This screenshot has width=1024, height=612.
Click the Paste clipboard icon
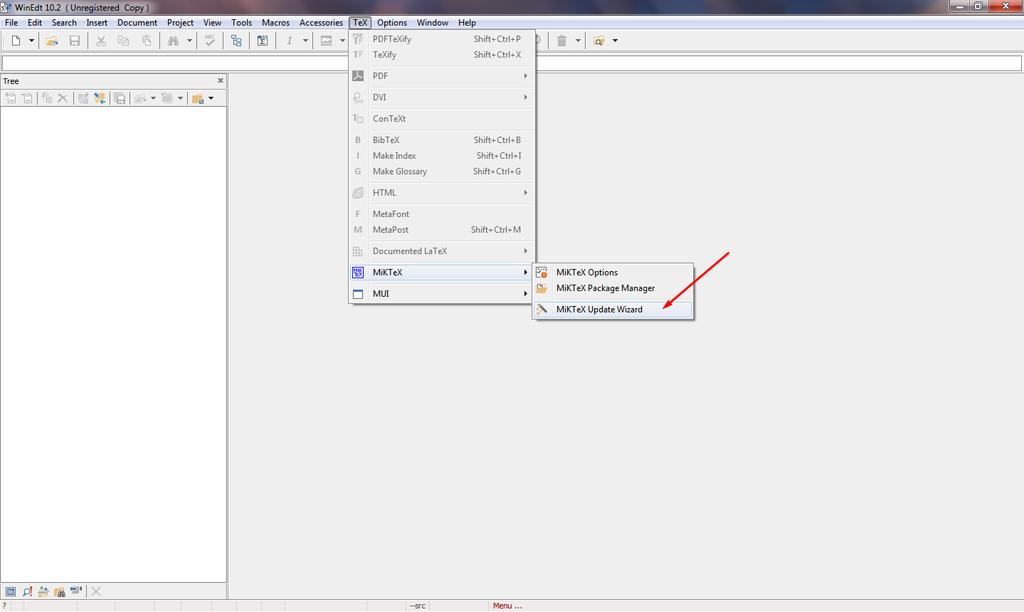(147, 40)
